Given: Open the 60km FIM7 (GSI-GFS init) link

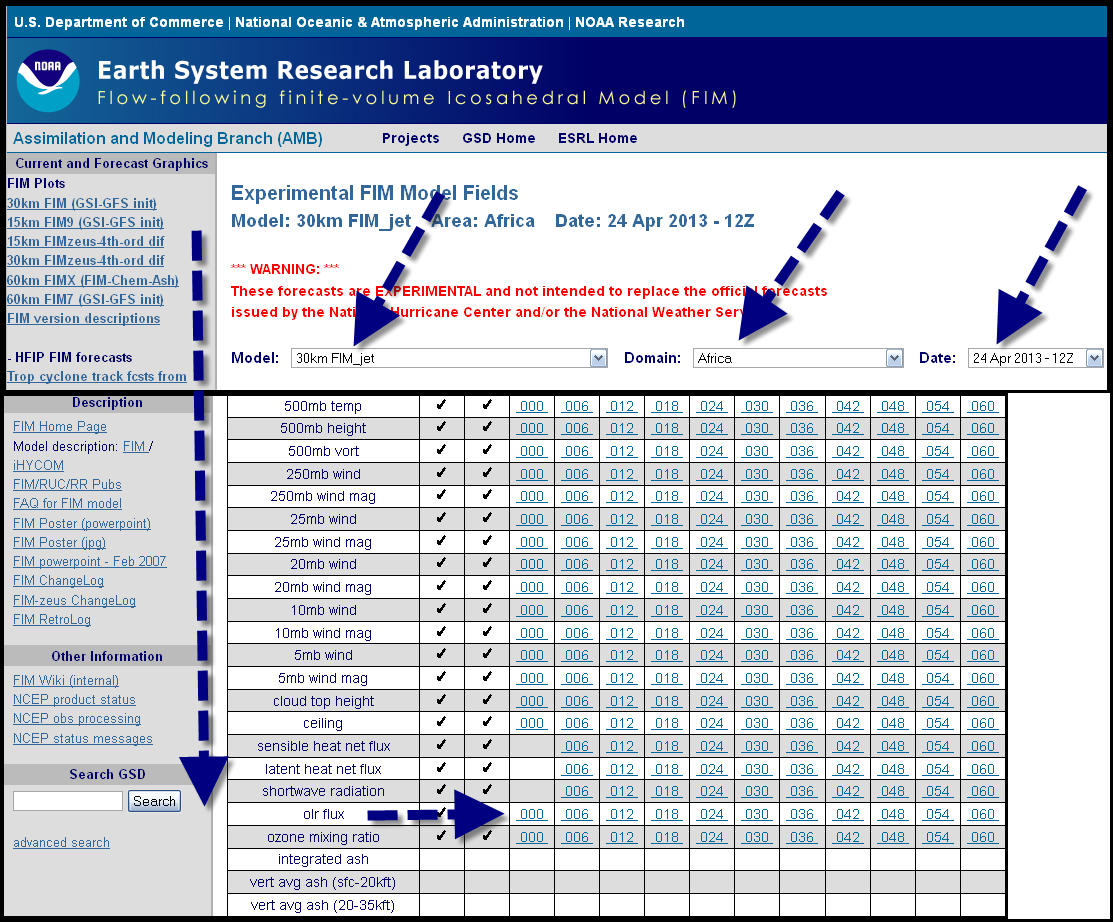Looking at the screenshot, I should click(85, 300).
